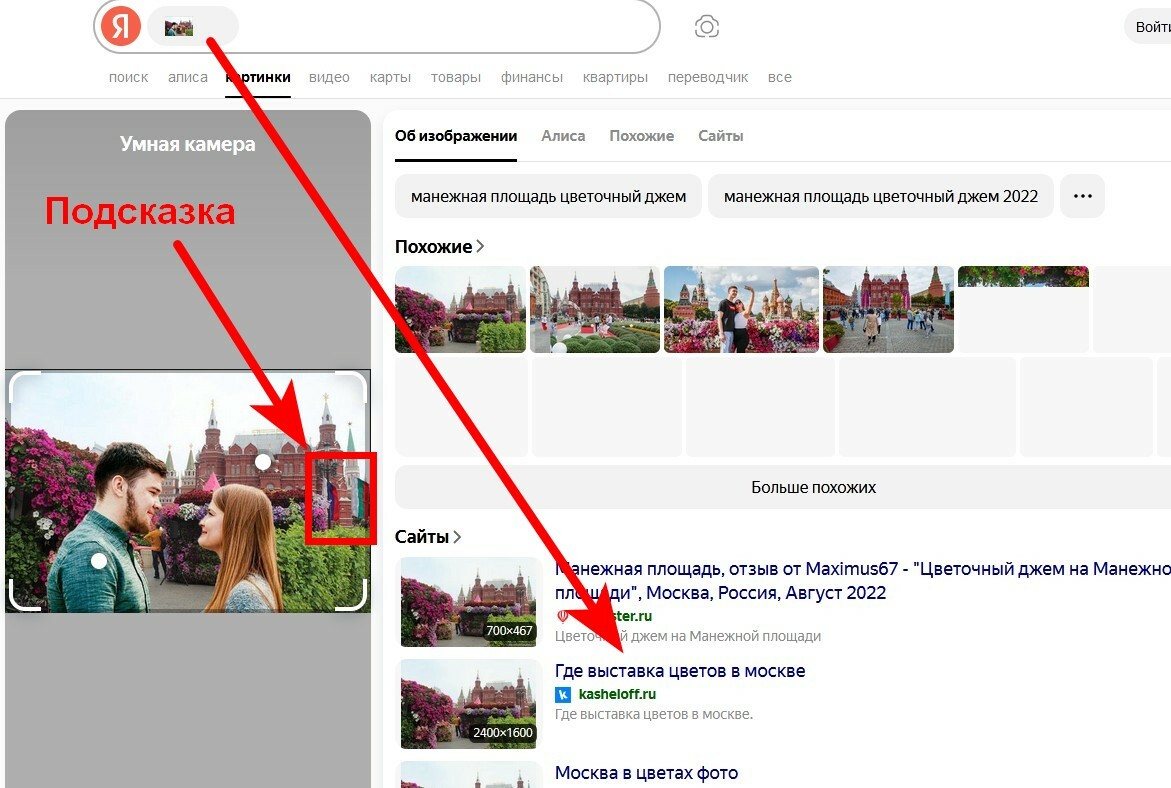Open similar image of people walking toward museum
The height and width of the screenshot is (788, 1171).
[888, 309]
